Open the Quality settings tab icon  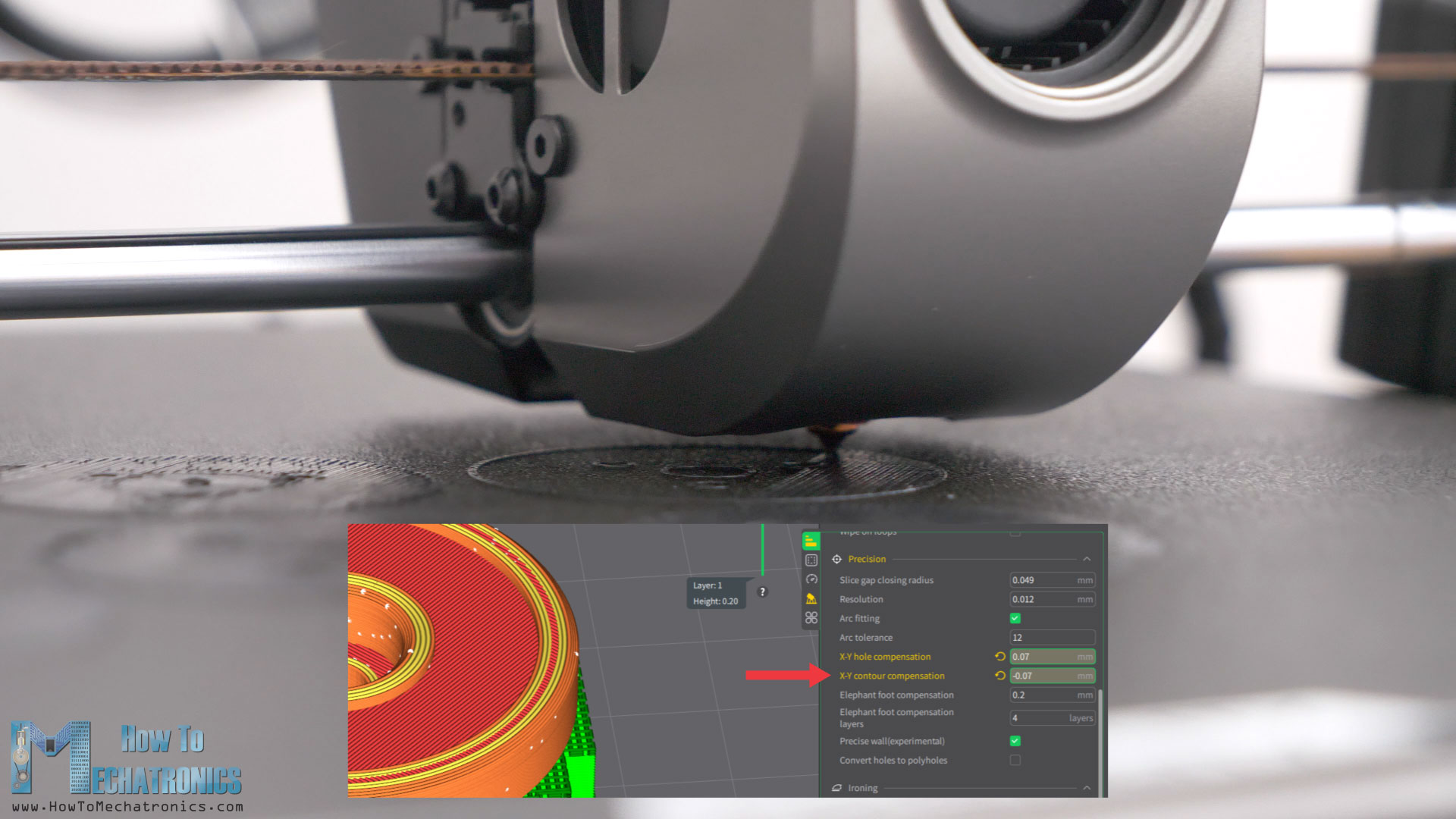click(811, 541)
